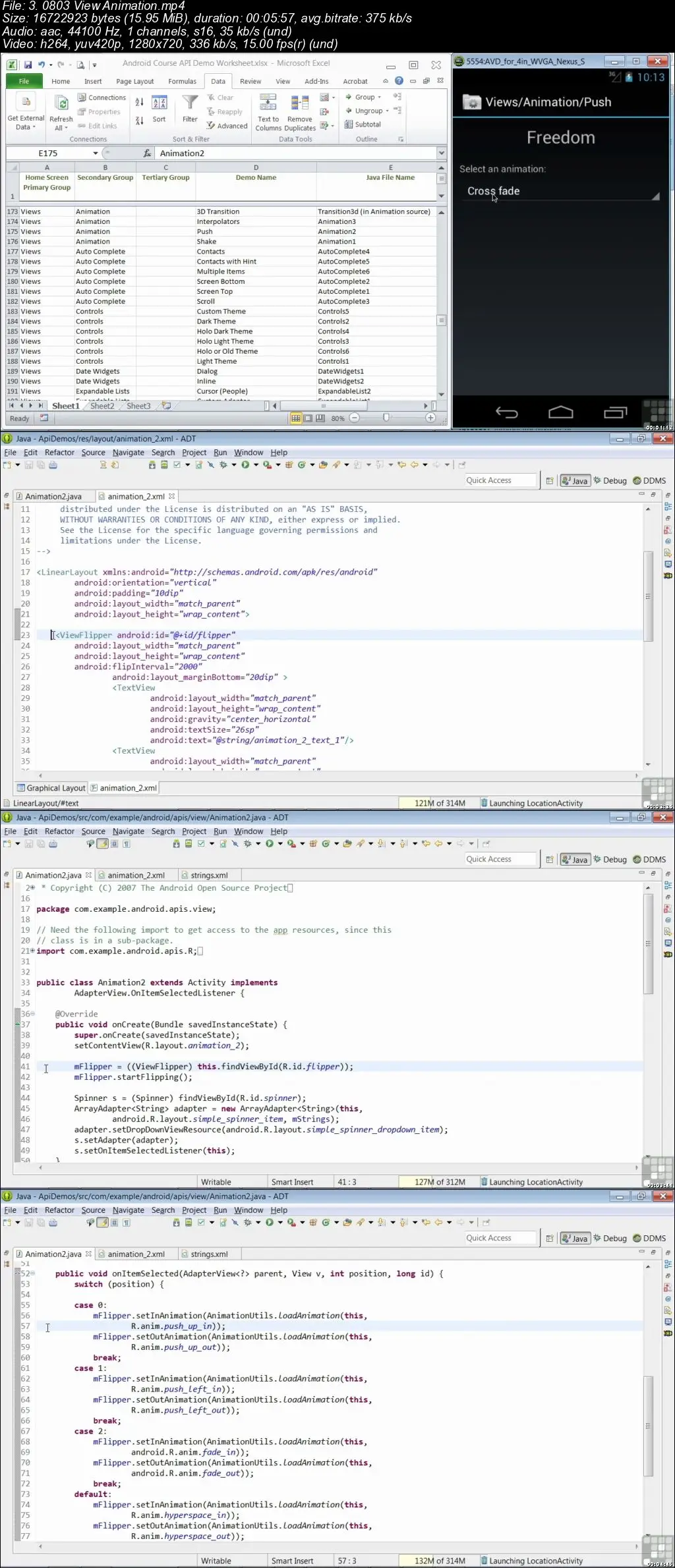The height and width of the screenshot is (1568, 675).
Task: Open the Sort dialog button in Excel ribbon
Action: [x=159, y=109]
